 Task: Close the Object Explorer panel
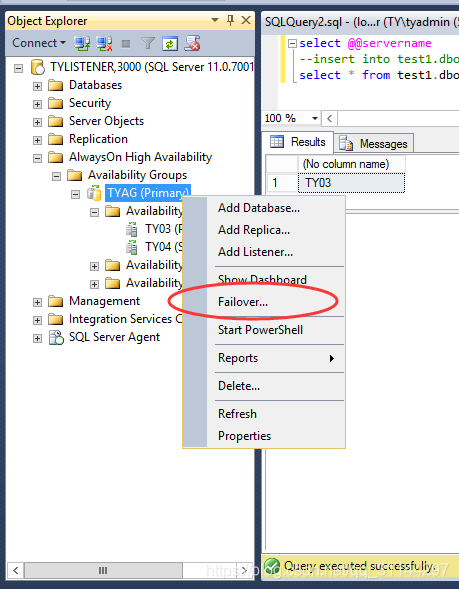[246, 20]
